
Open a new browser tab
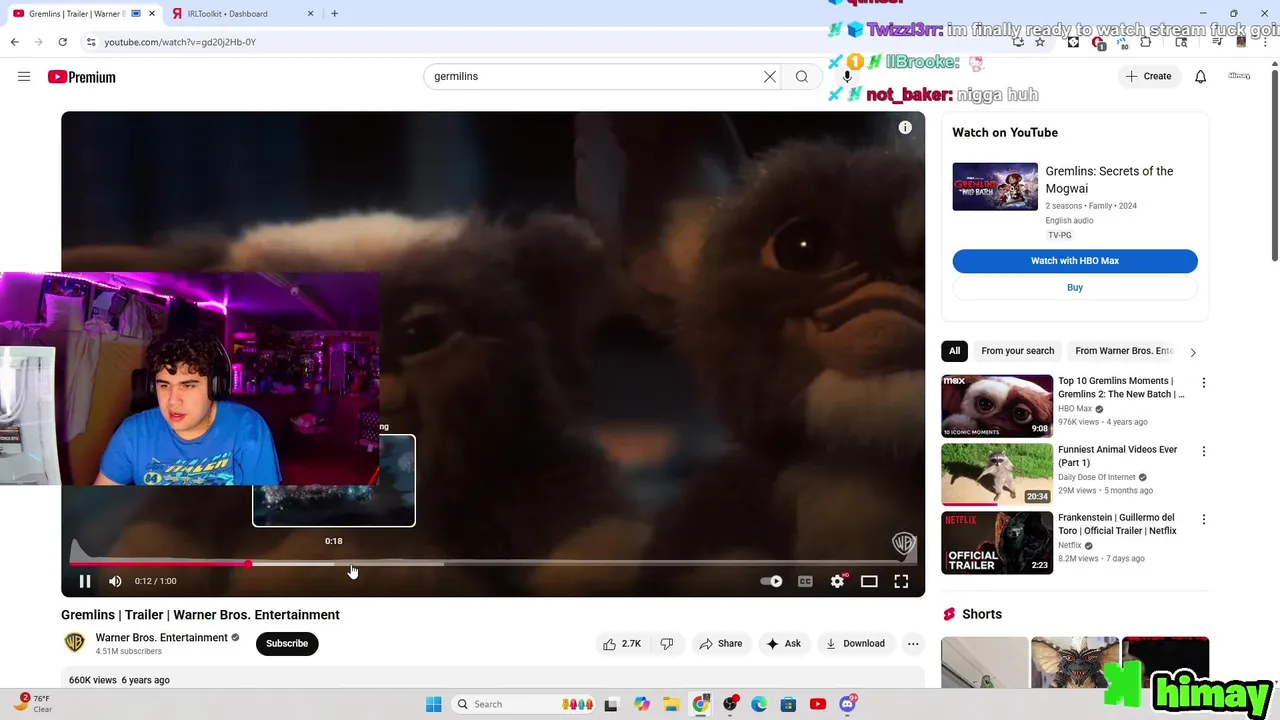coord(334,14)
